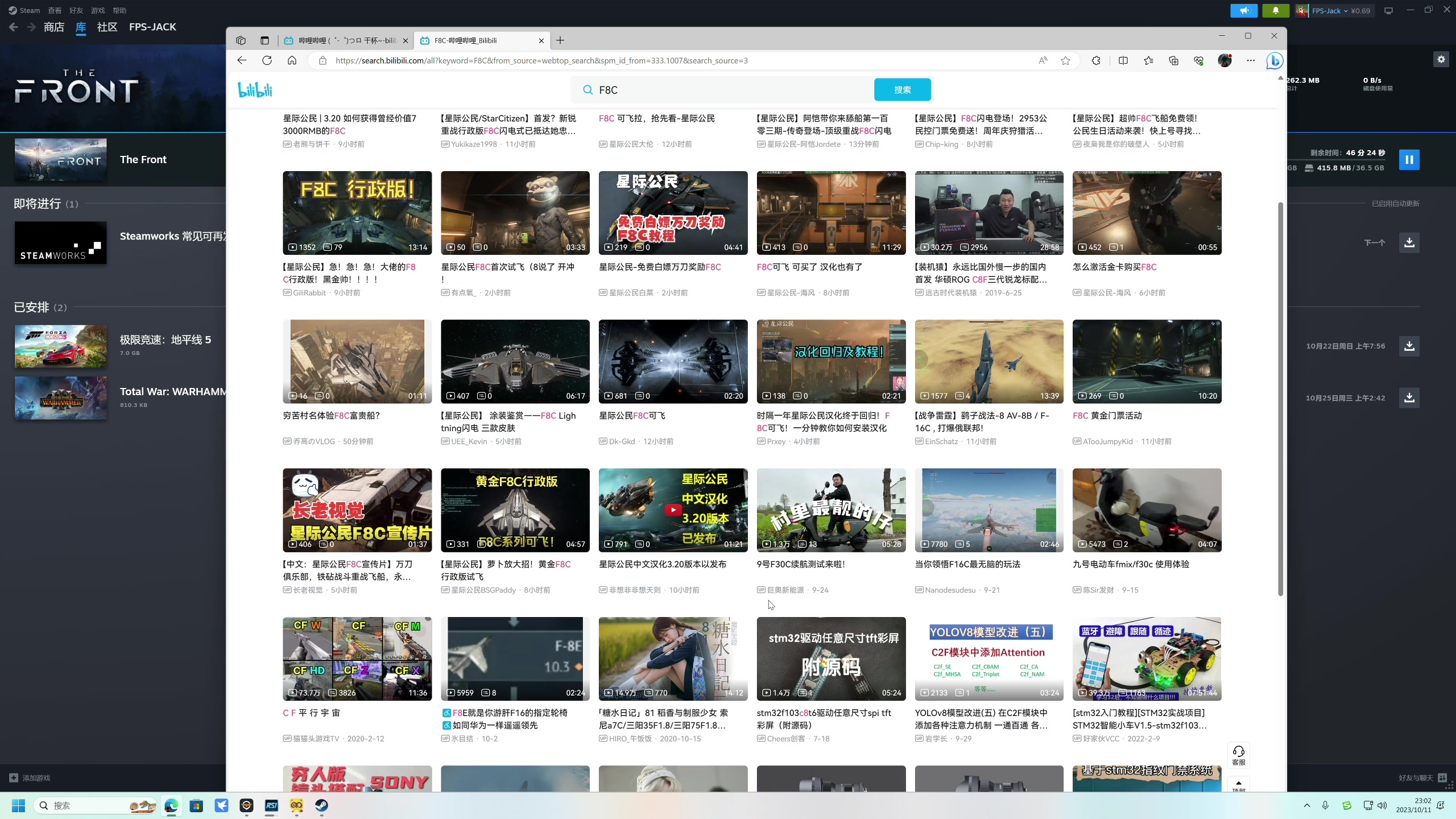Open the F8C 行政版 video thumbnail

tap(357, 213)
